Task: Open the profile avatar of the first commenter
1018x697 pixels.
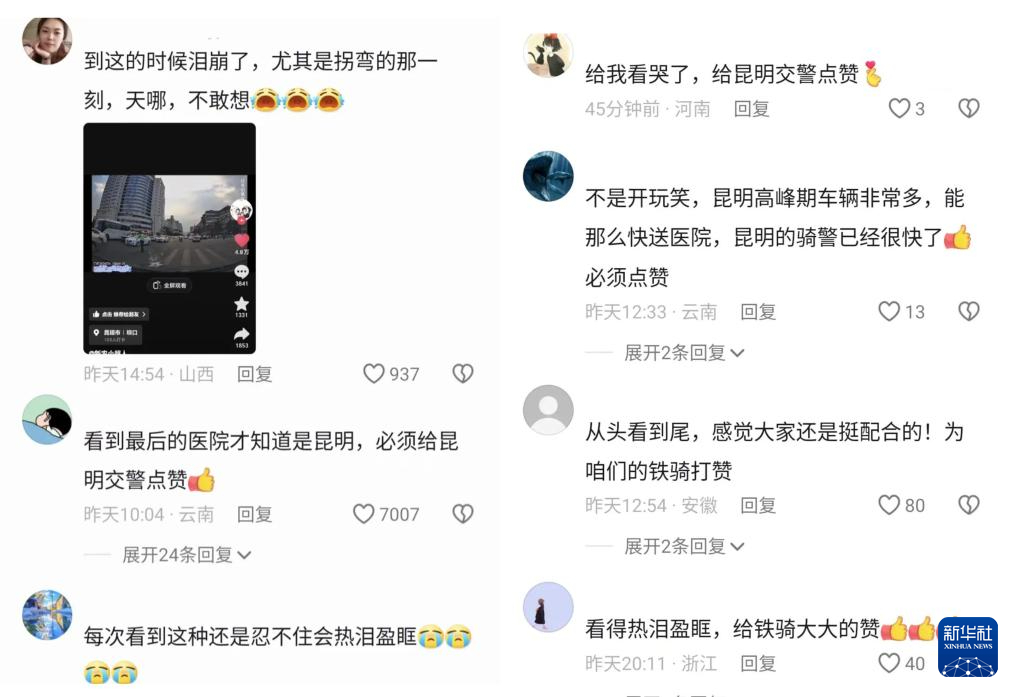Action: (47, 40)
